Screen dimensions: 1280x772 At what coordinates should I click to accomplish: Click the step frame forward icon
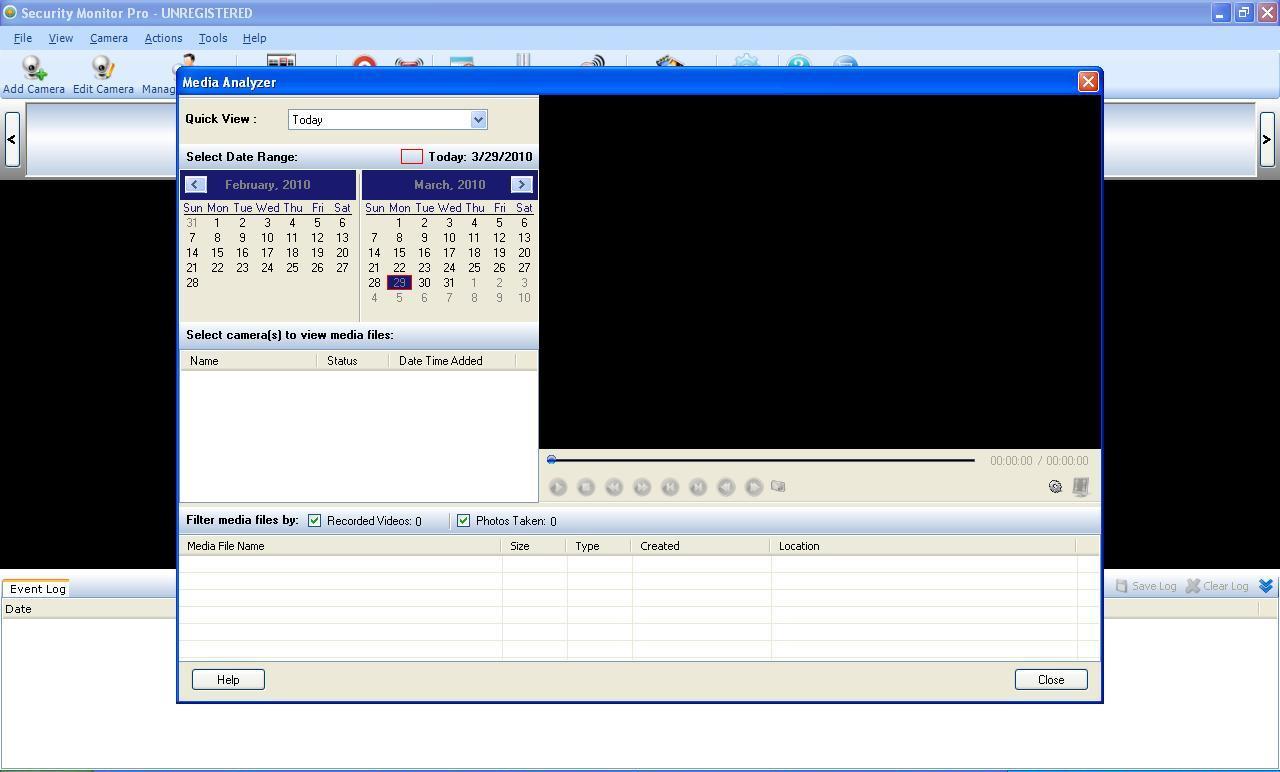tap(754, 487)
